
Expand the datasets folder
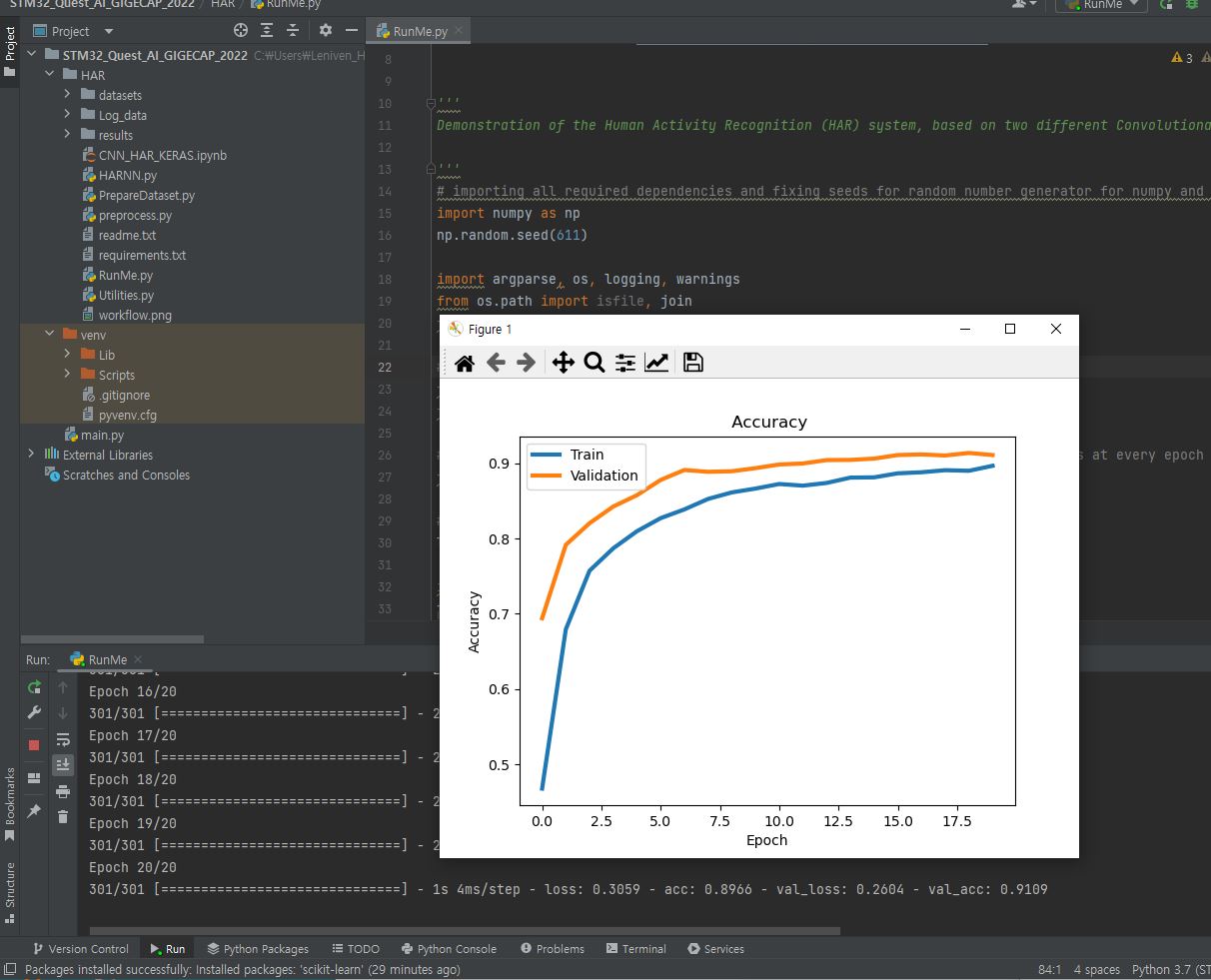[x=68, y=95]
